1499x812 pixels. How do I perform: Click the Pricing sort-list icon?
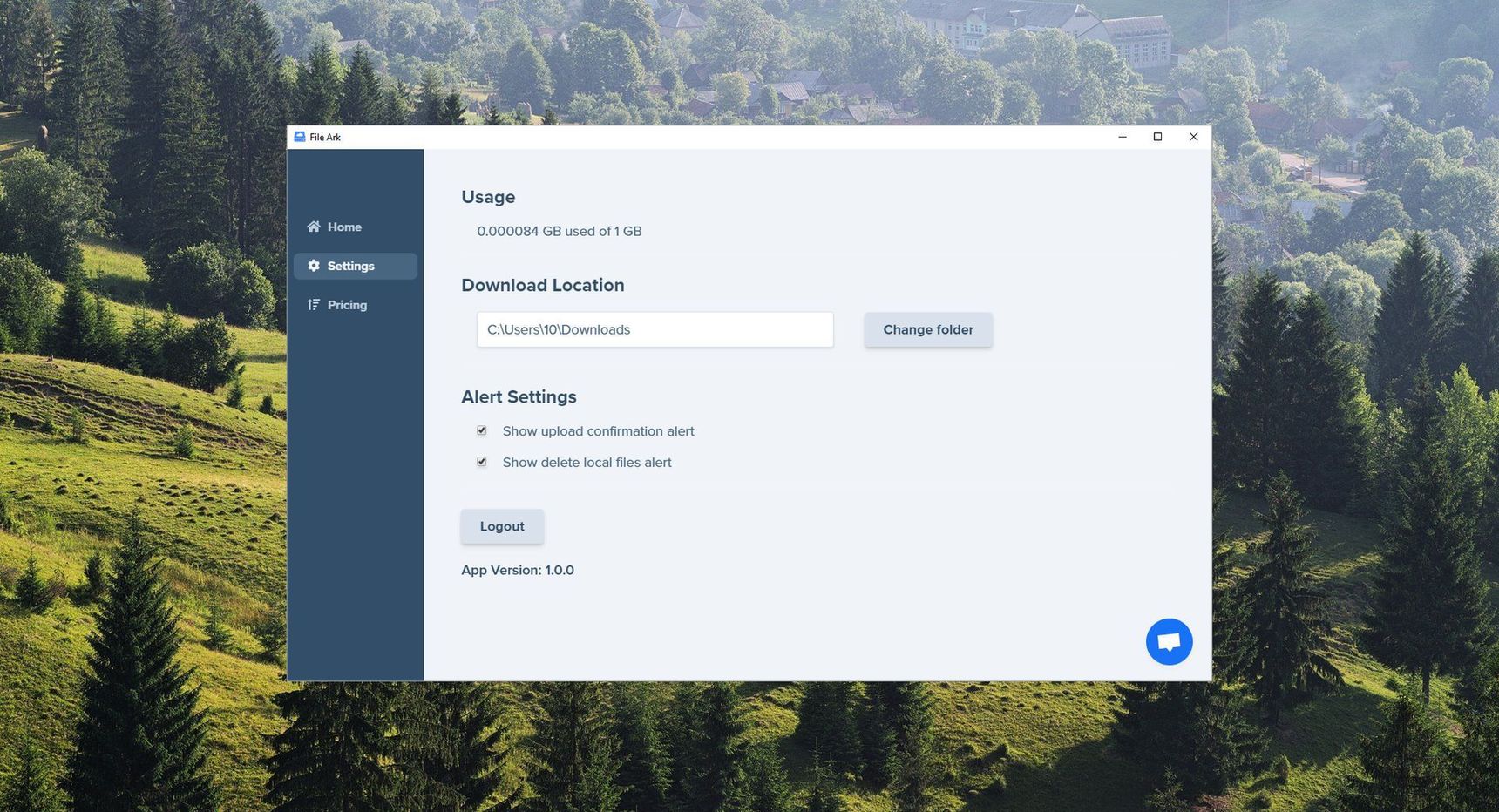[x=314, y=305]
